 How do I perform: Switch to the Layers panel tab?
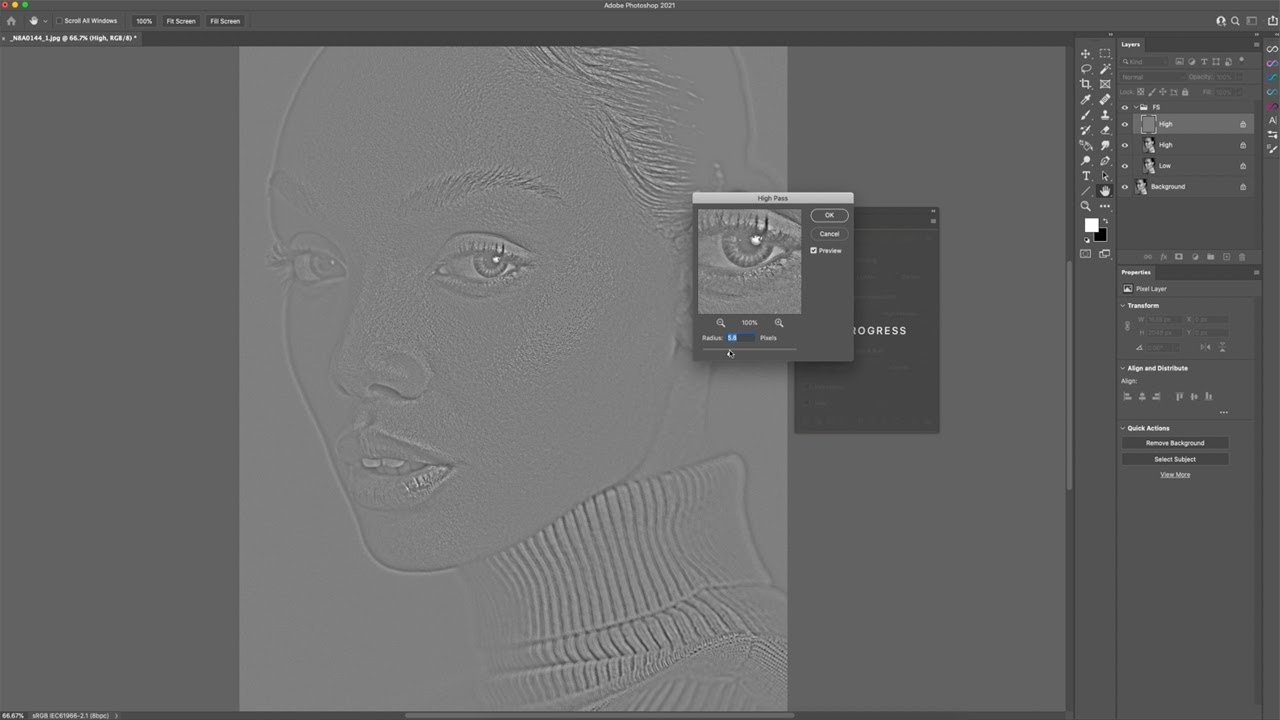tap(1131, 45)
